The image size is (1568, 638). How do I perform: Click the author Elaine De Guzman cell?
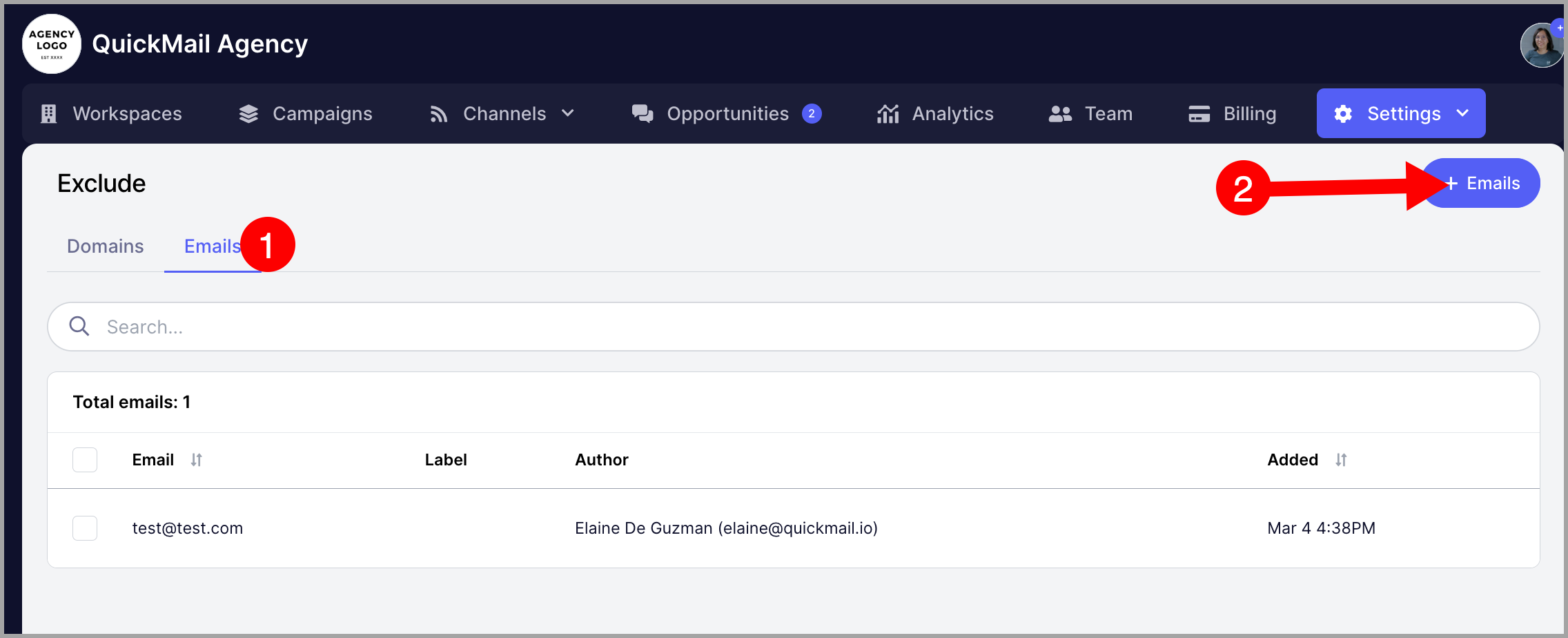pos(727,528)
